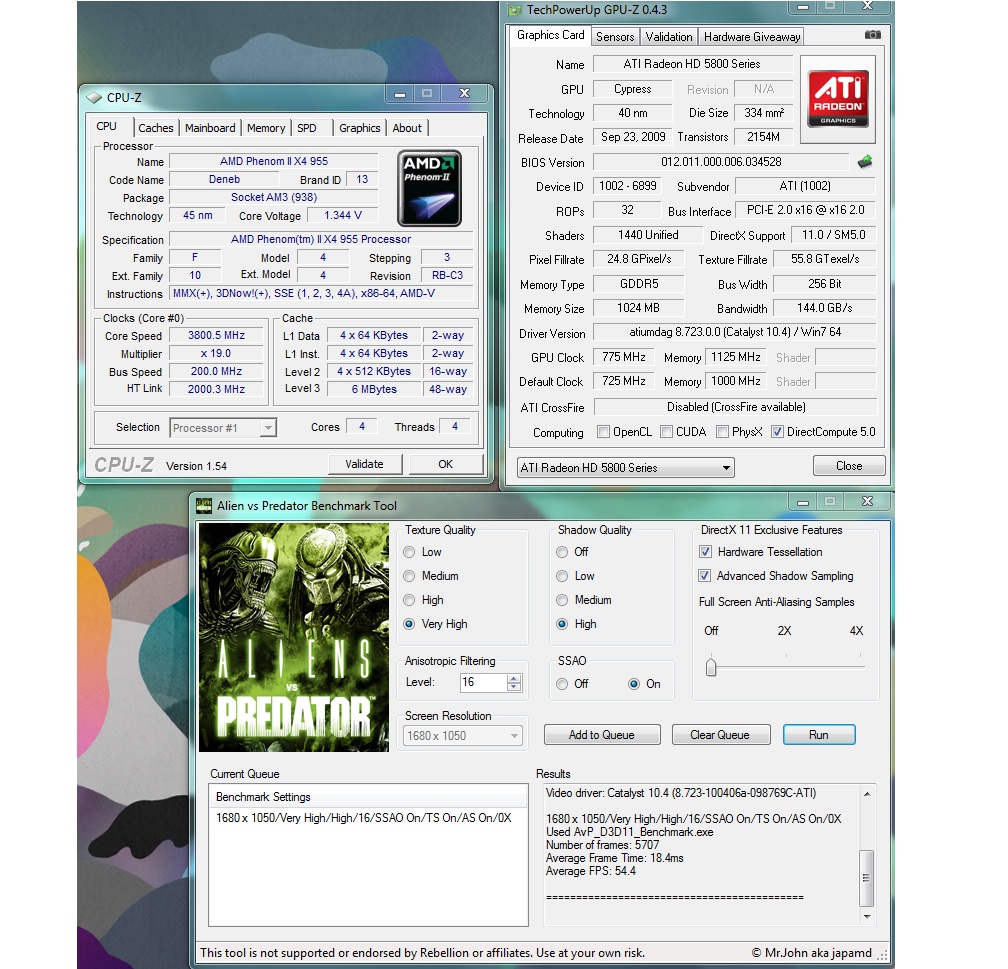The width and height of the screenshot is (1008, 969).
Task: Click the Alien vs Predator Benchmark Tool title icon
Action: 204,505
